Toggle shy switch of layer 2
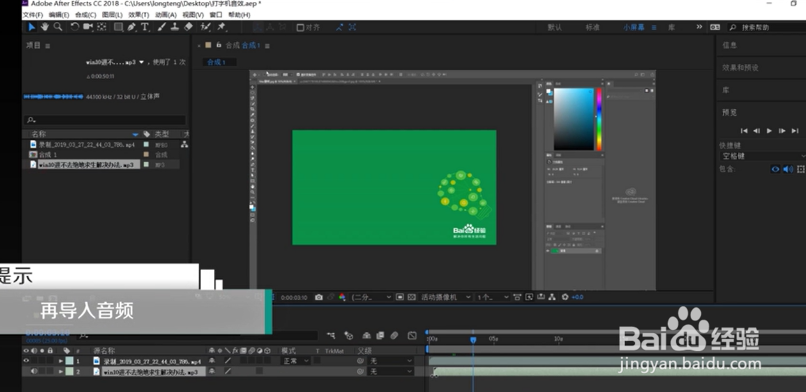The width and height of the screenshot is (806, 392). 212,371
